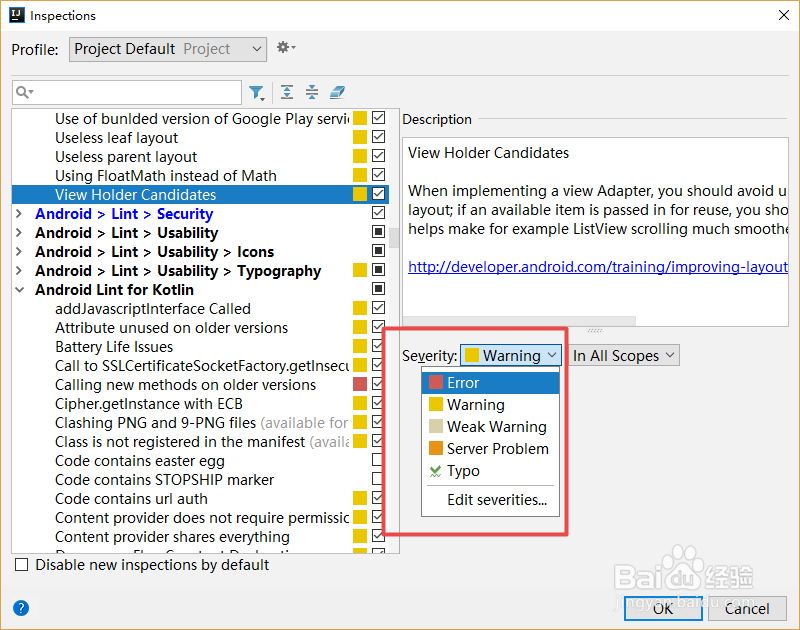Open the developer.android.com training link
Viewport: 800px width, 630px height.
pyautogui.click(x=598, y=267)
